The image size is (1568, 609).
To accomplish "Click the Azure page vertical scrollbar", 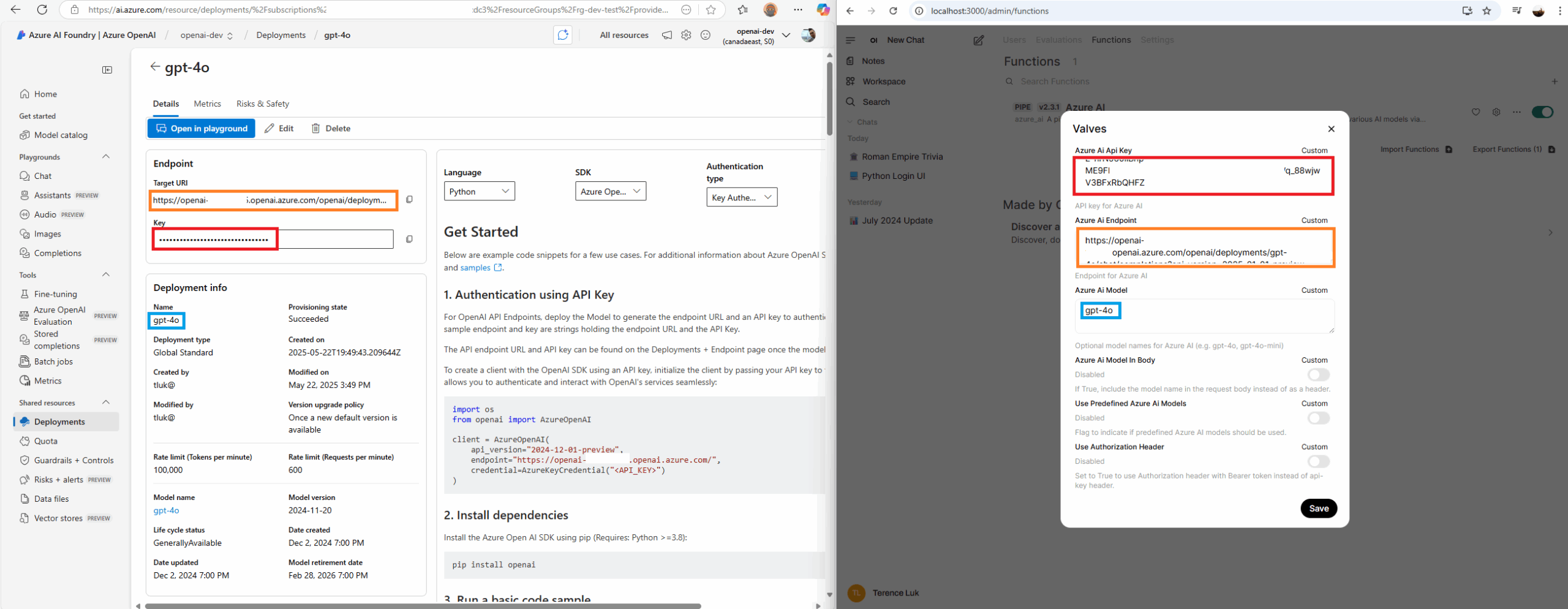I will [829, 98].
